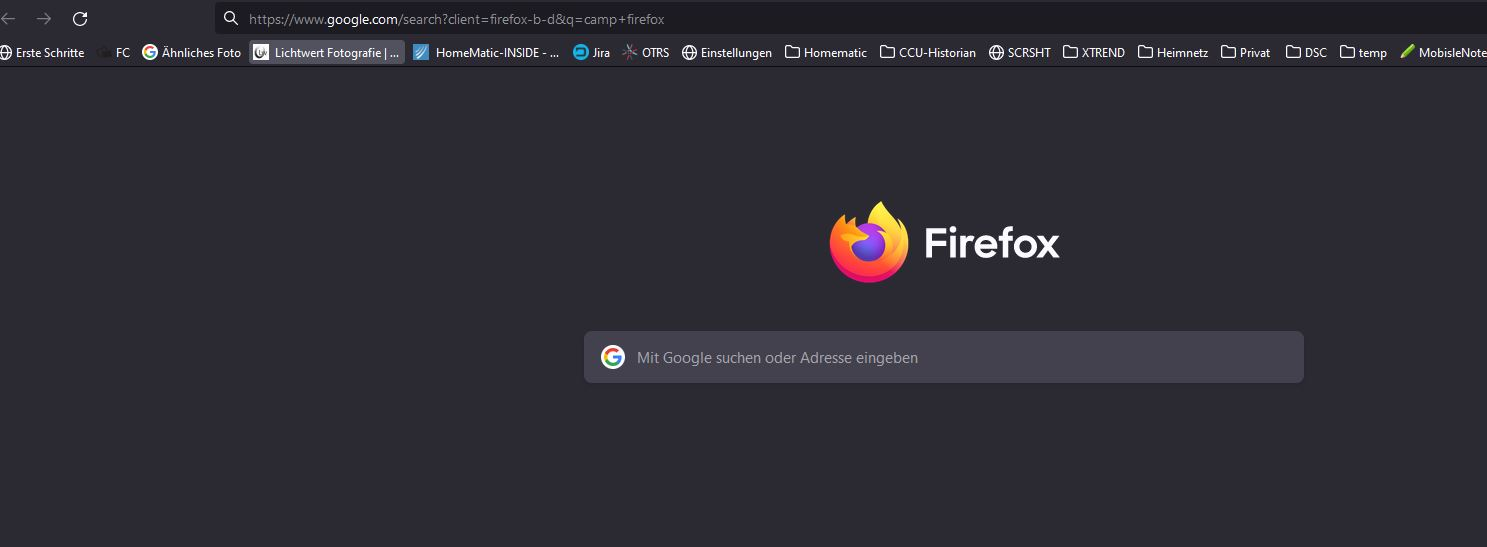The width and height of the screenshot is (1487, 547).
Task: Focus the URL address bar text
Action: point(456,19)
